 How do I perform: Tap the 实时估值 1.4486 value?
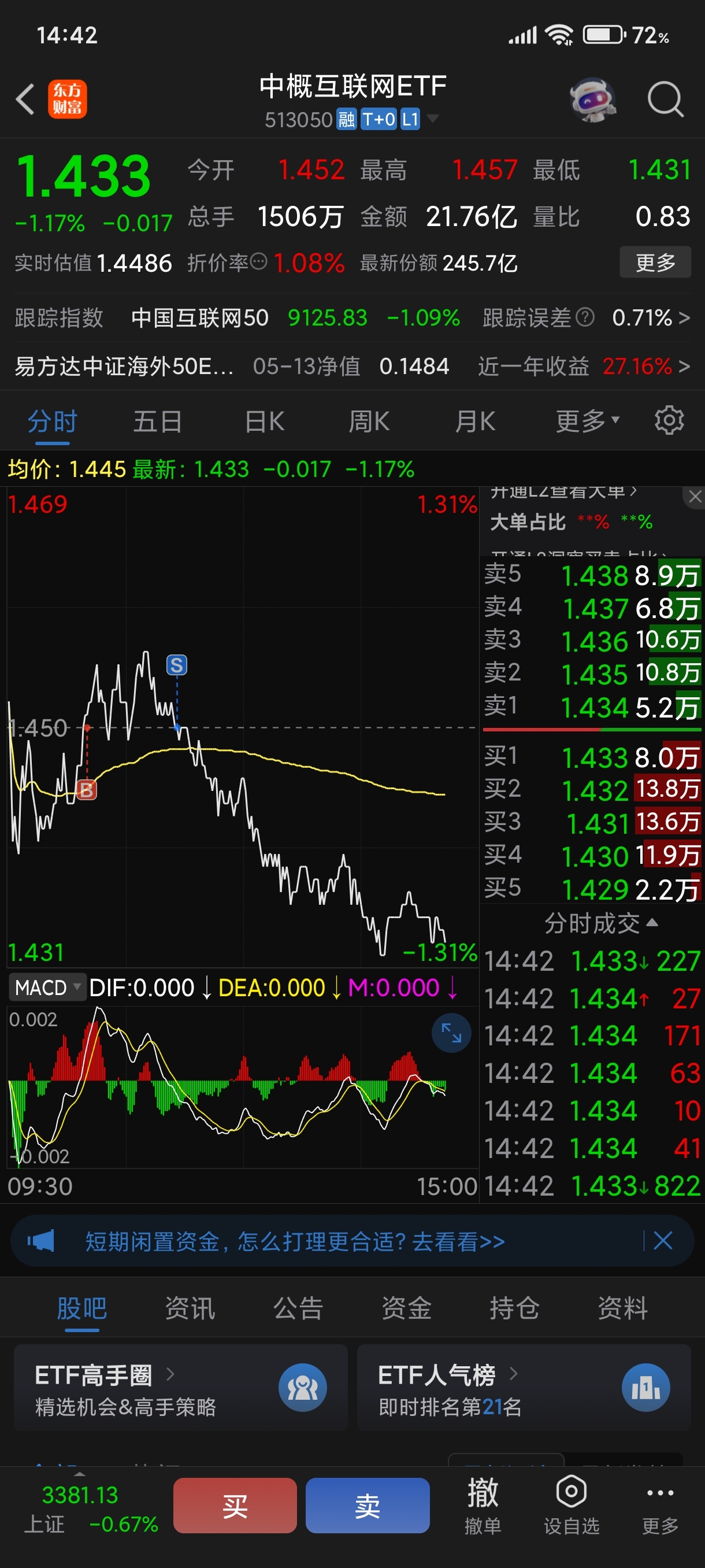(x=134, y=263)
